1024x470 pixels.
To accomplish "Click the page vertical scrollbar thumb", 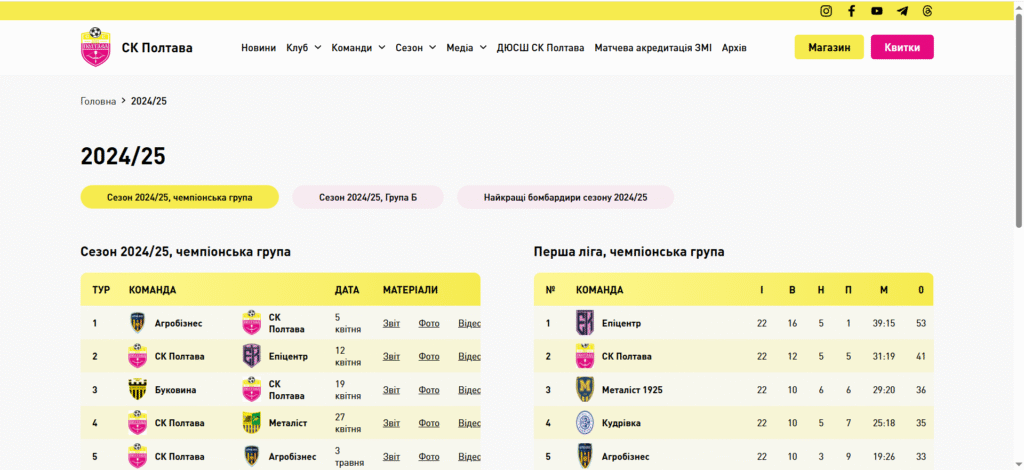I will 1018,121.
